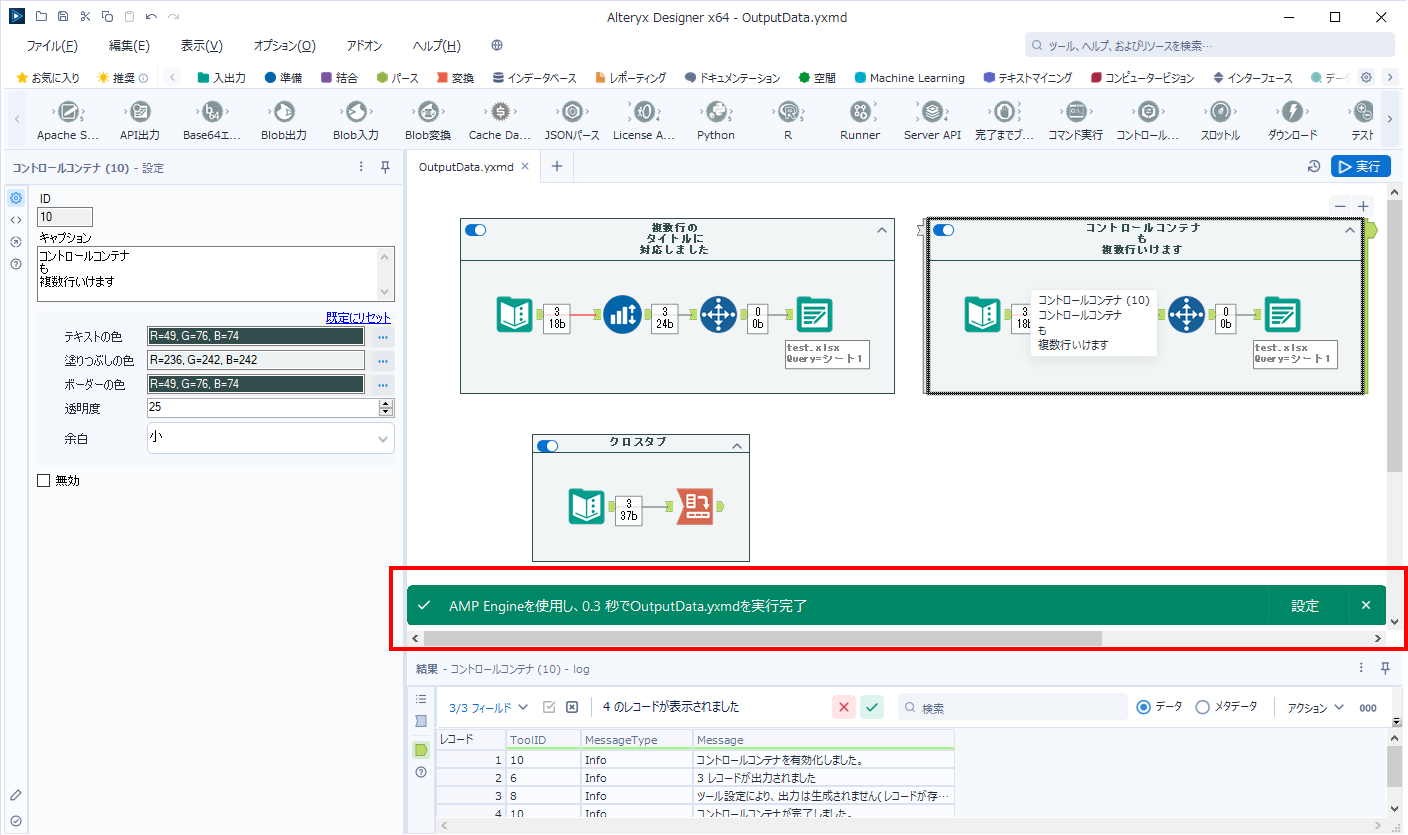Click 設定 on the green completion banner
The width and height of the screenshot is (1408, 835).
pos(1305,606)
